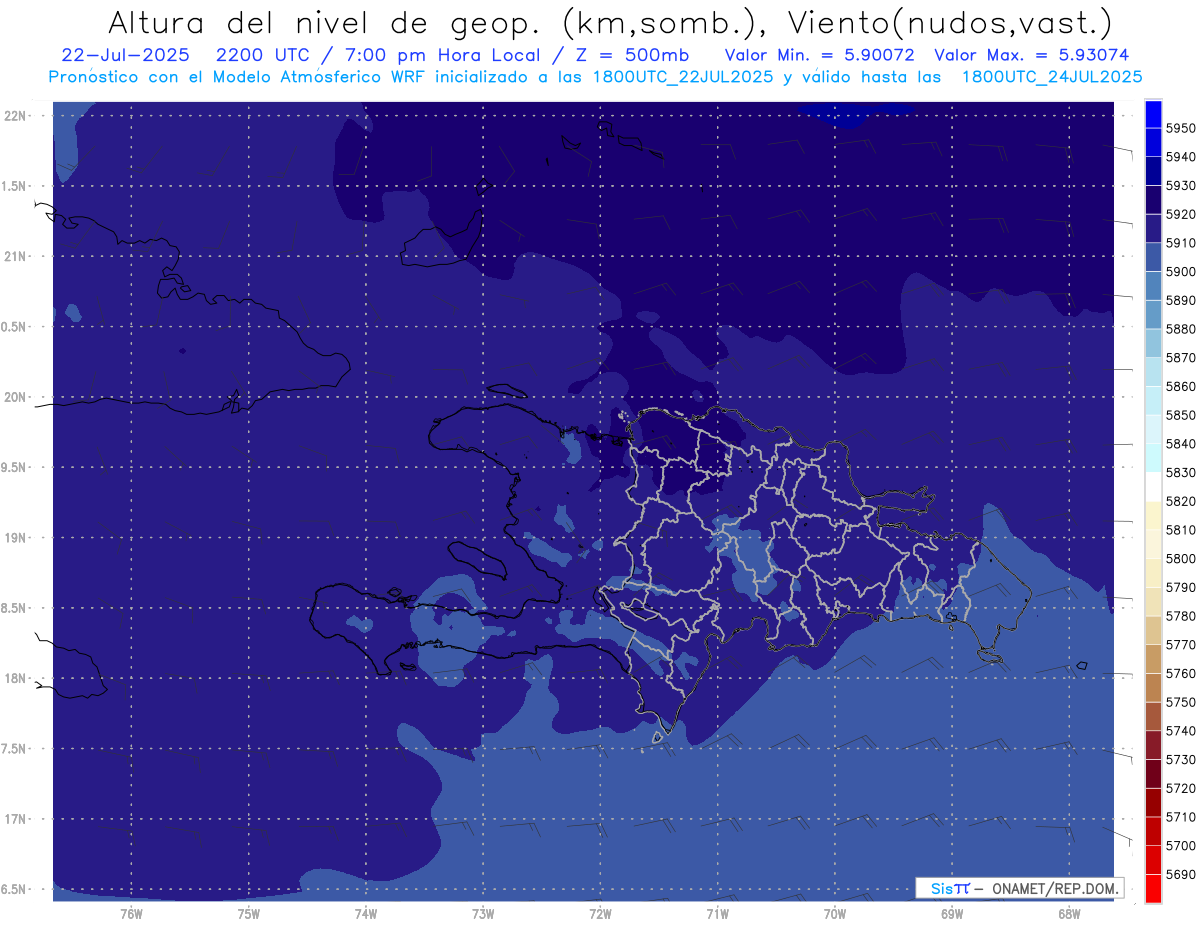Click the '73W' longitude label
The image size is (1200, 927).
click(483, 913)
